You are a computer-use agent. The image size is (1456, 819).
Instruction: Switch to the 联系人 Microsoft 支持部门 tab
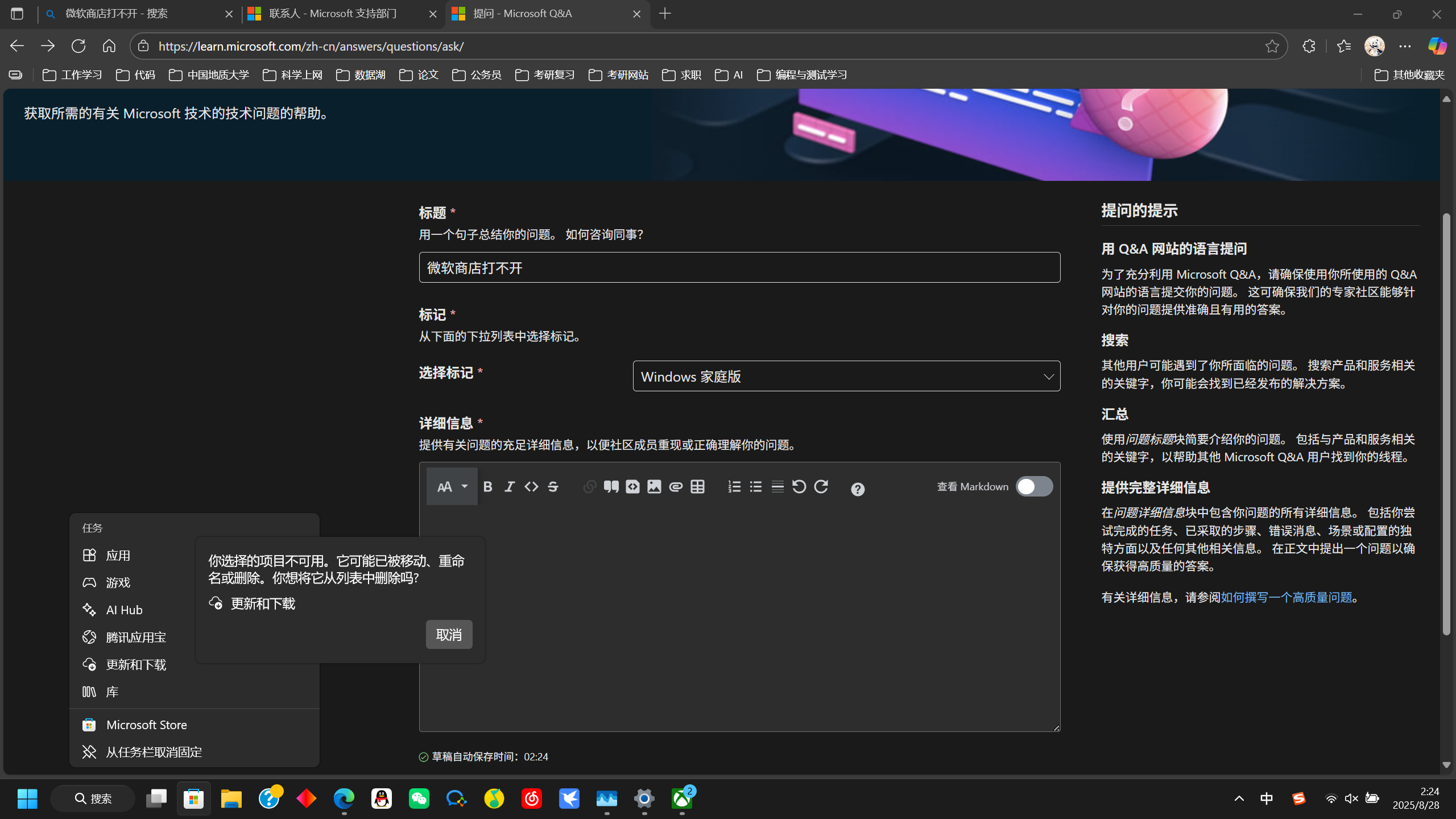click(343, 14)
